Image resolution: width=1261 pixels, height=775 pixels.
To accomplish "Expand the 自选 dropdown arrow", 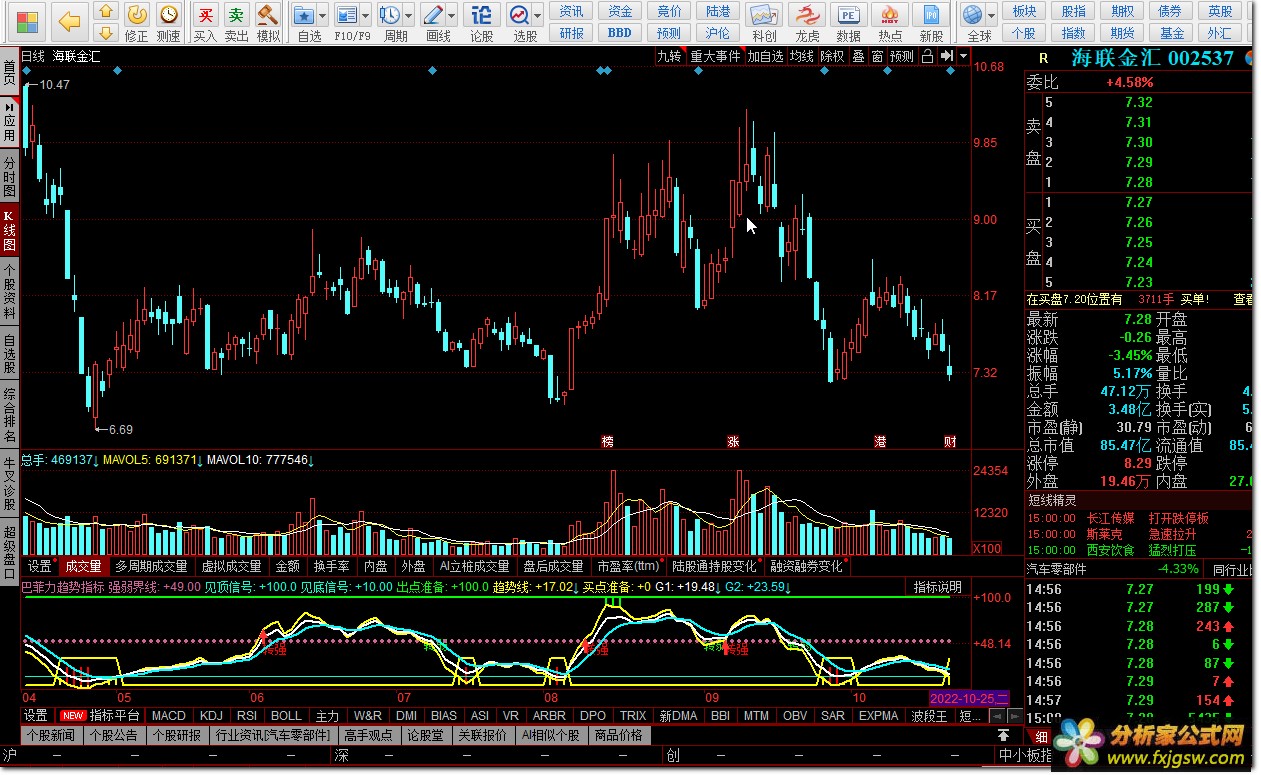I will pyautogui.click(x=323, y=16).
